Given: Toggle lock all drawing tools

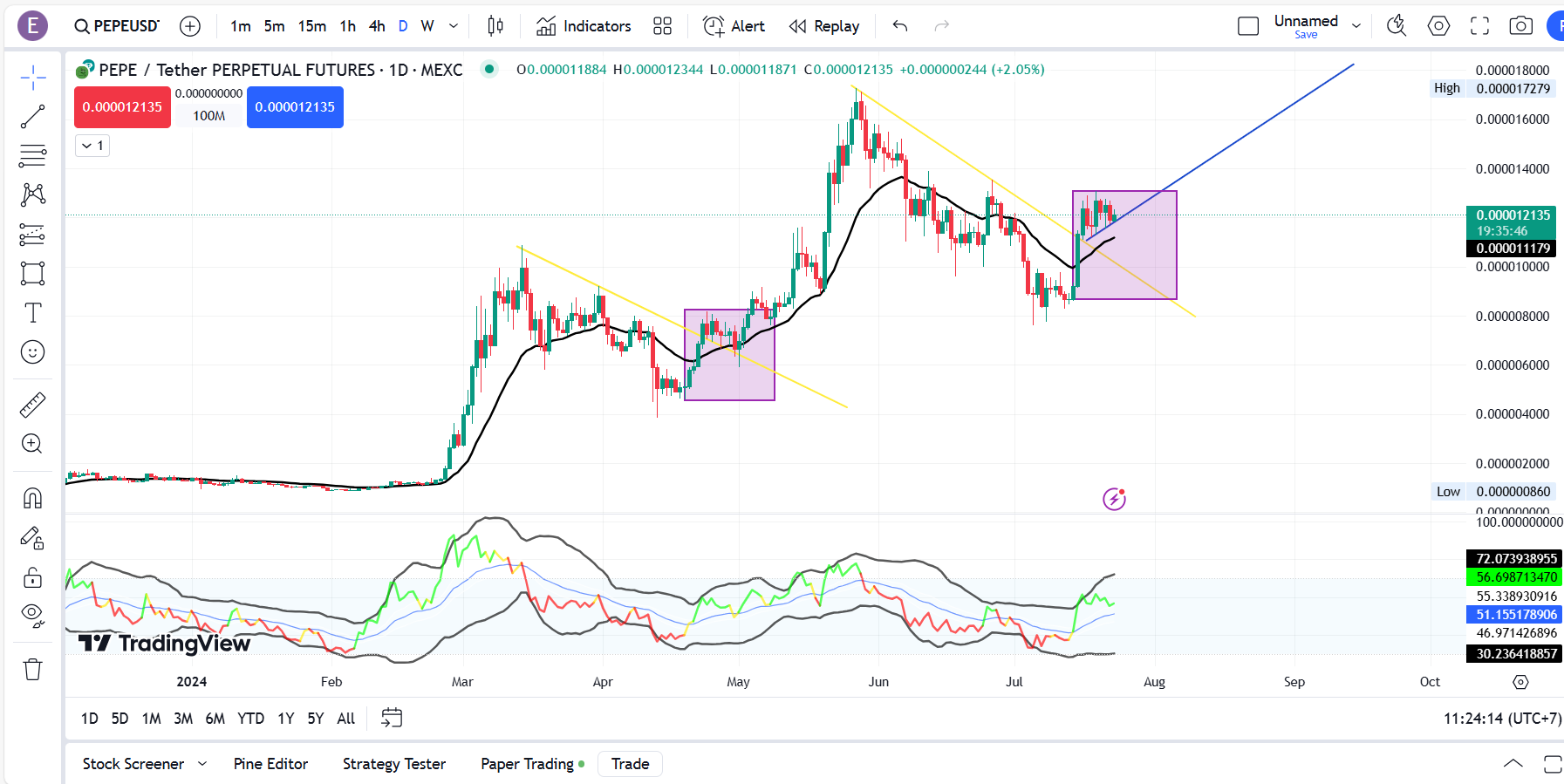Looking at the screenshot, I should click(33, 577).
